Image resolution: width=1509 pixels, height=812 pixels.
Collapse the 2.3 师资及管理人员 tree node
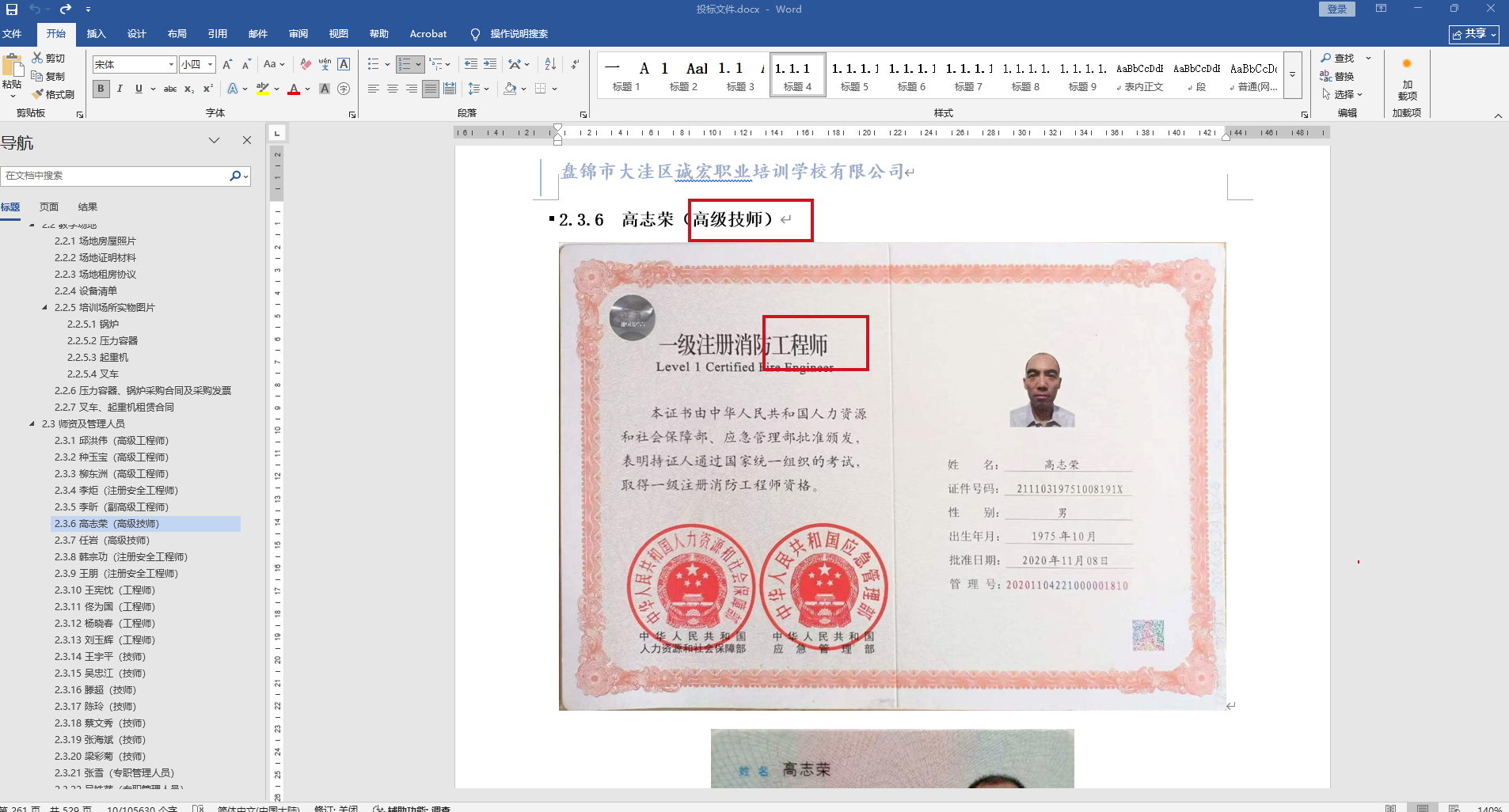click(32, 423)
